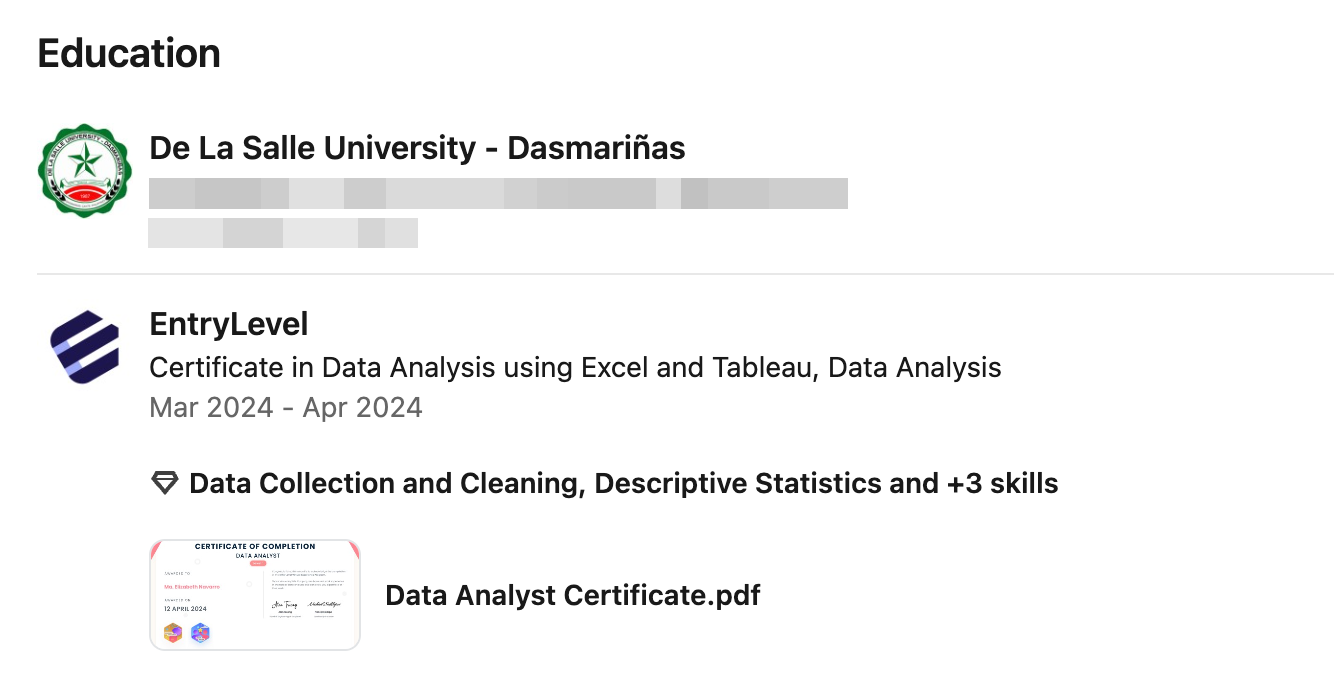This screenshot has height=682, width=1334.
Task: Click the blurred dates under De La Salle
Action: pyautogui.click(x=283, y=233)
